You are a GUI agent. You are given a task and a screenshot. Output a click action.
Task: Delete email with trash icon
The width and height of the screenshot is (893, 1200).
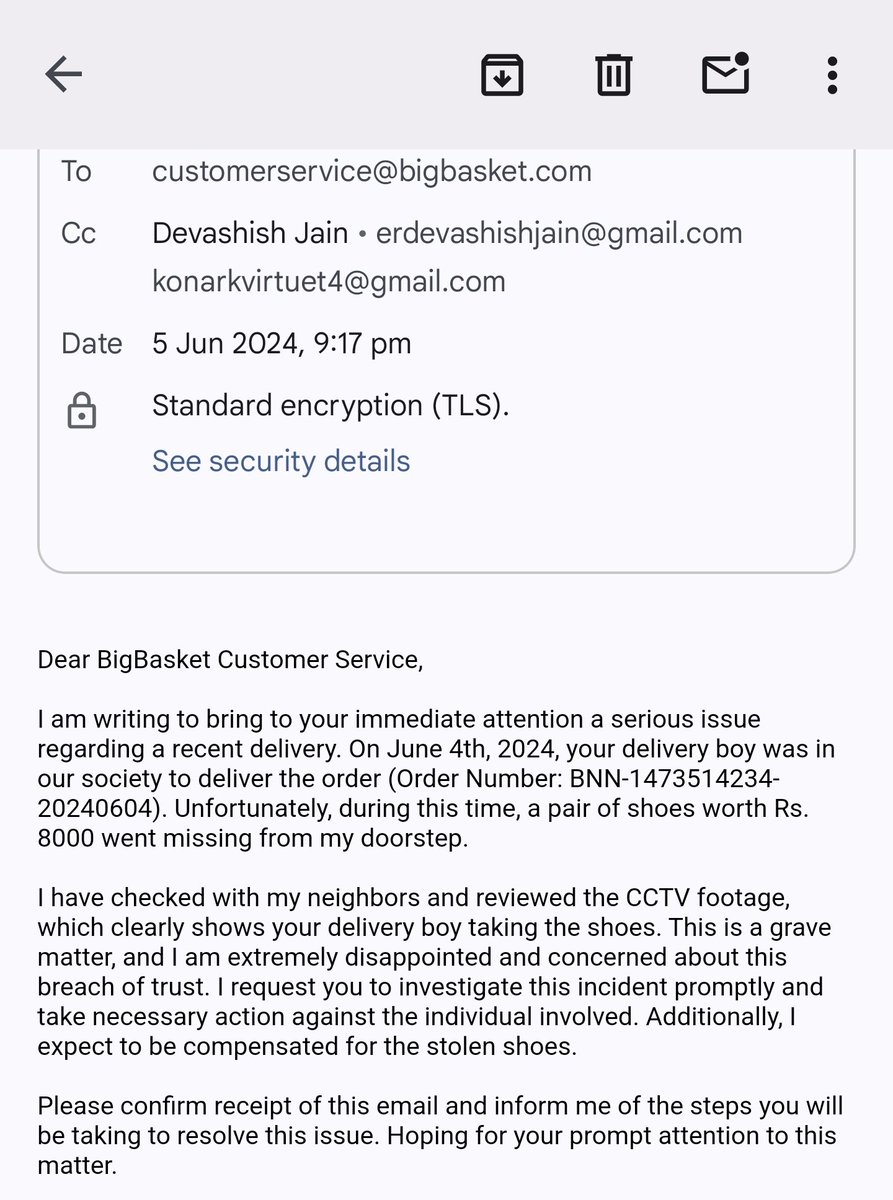613,74
